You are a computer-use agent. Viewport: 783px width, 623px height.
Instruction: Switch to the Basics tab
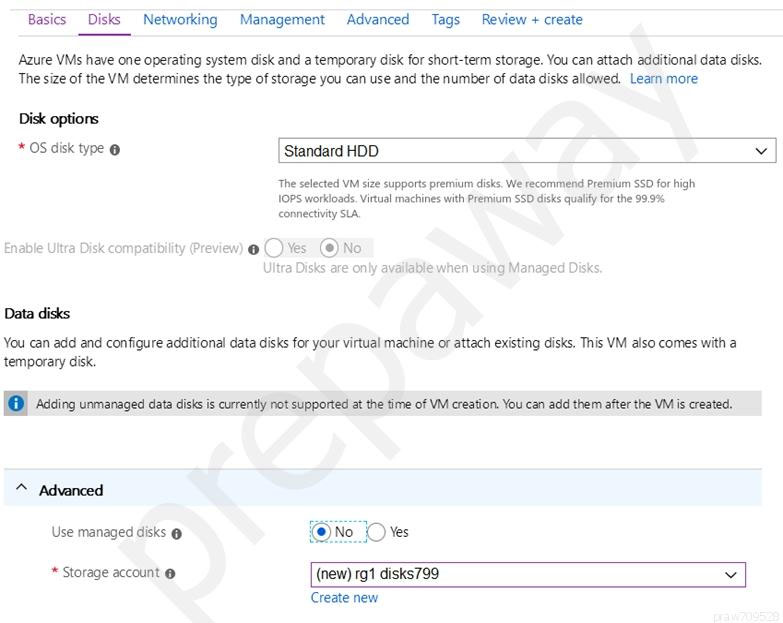click(x=47, y=19)
